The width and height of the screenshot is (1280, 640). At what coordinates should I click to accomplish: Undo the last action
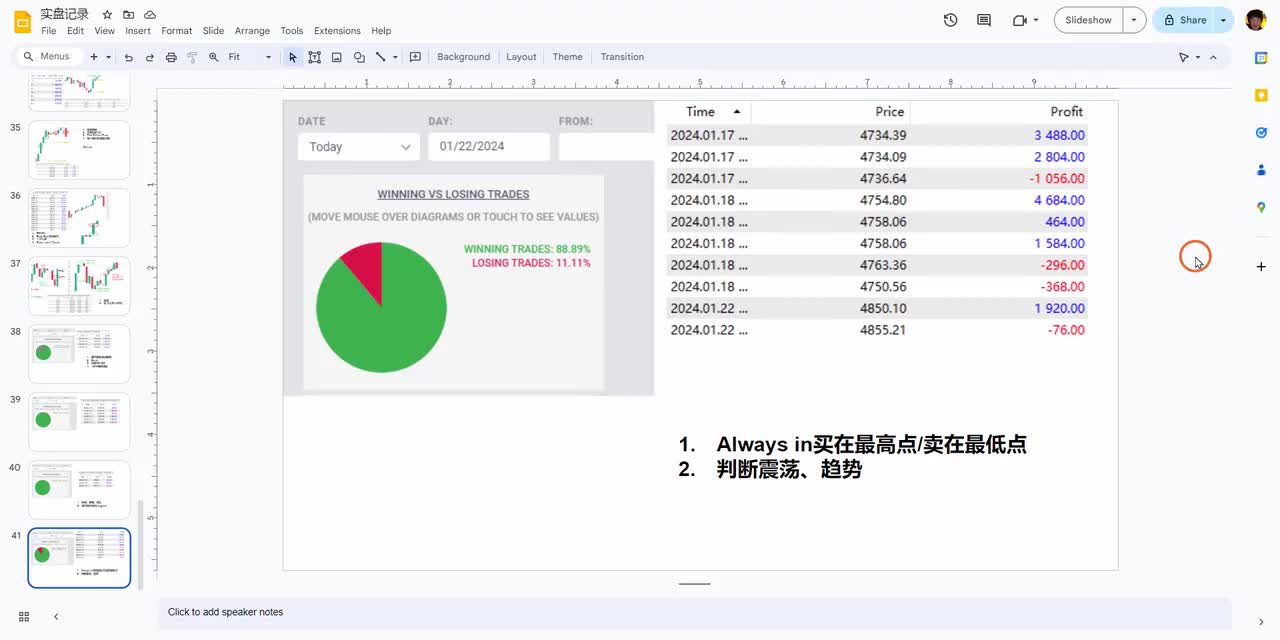(128, 57)
